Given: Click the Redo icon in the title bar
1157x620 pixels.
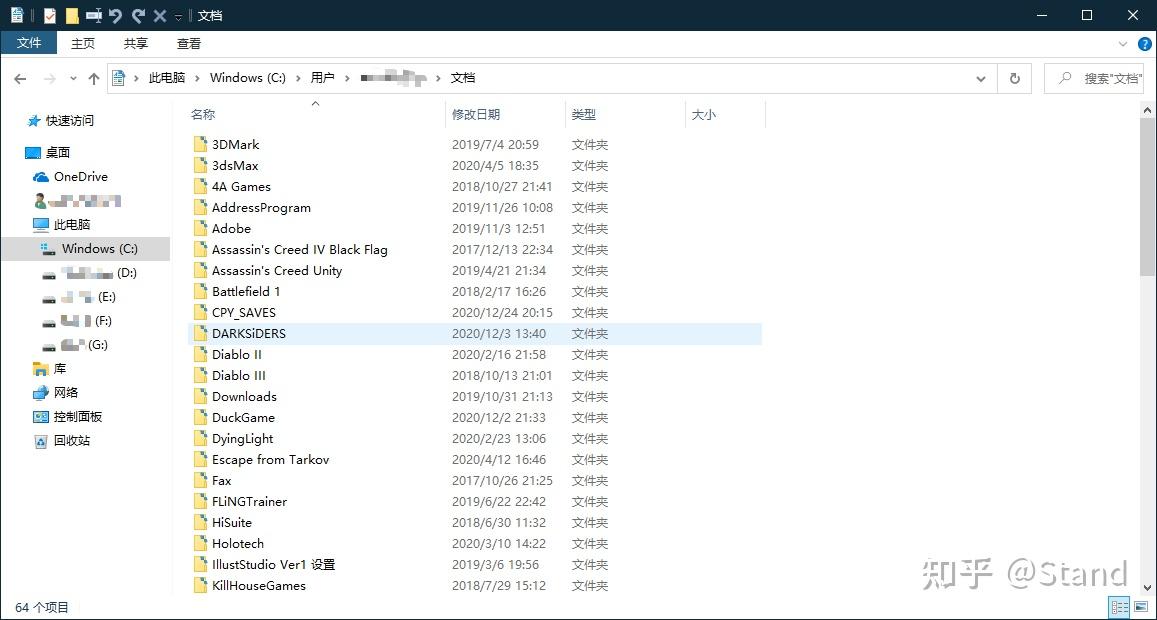Looking at the screenshot, I should click(137, 15).
